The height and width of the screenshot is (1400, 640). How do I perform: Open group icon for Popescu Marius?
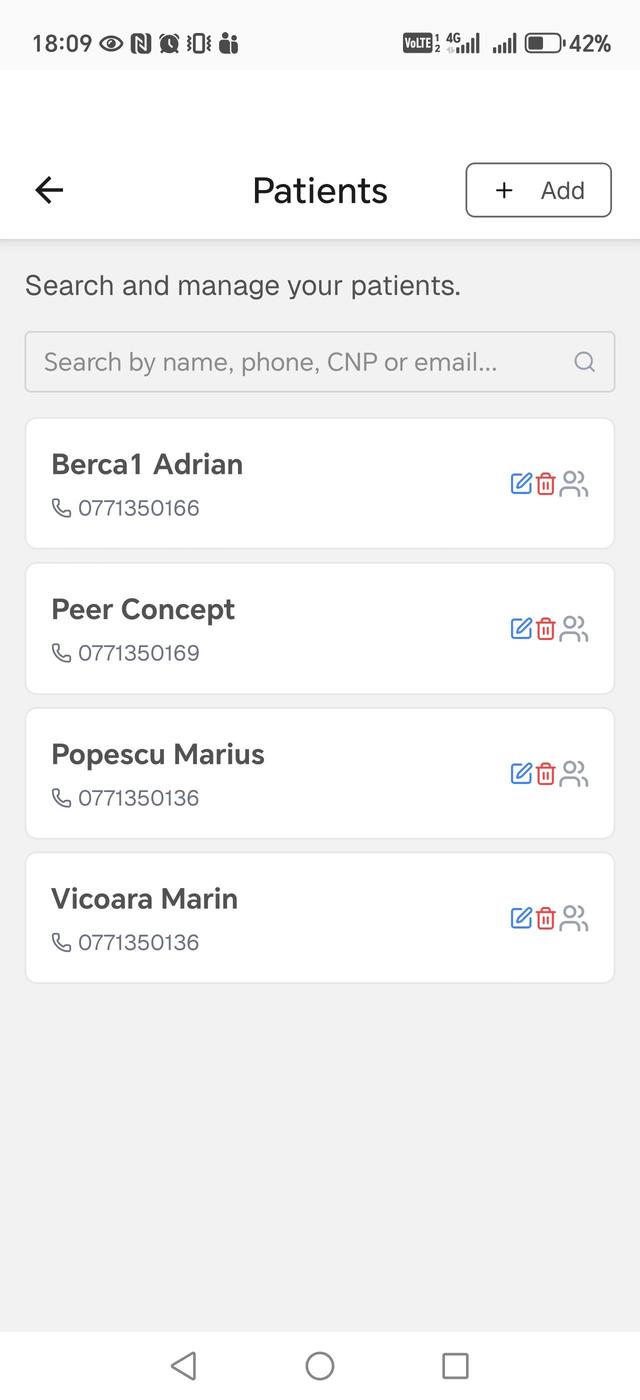[574, 774]
